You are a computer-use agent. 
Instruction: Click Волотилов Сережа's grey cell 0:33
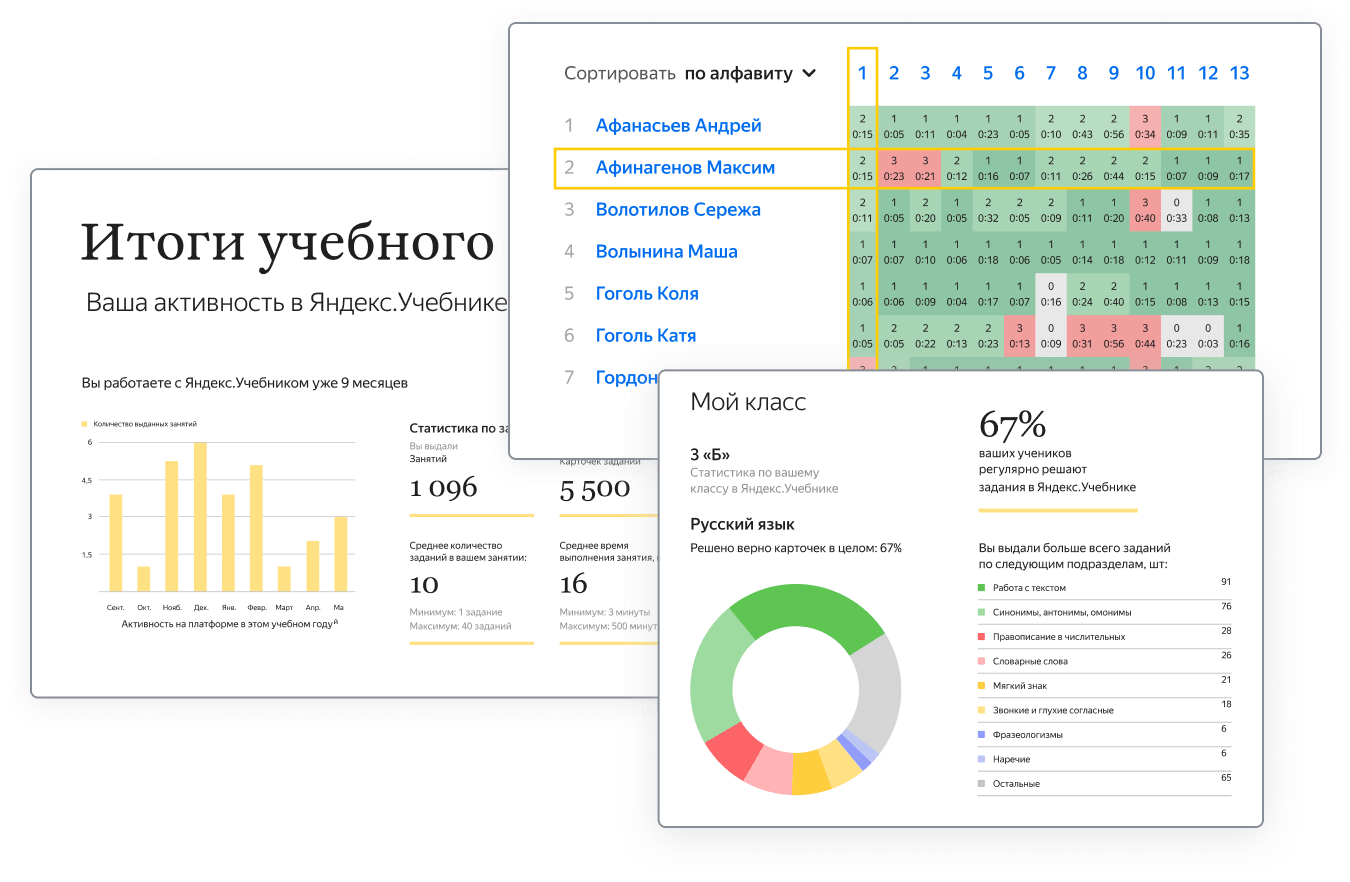1176,210
